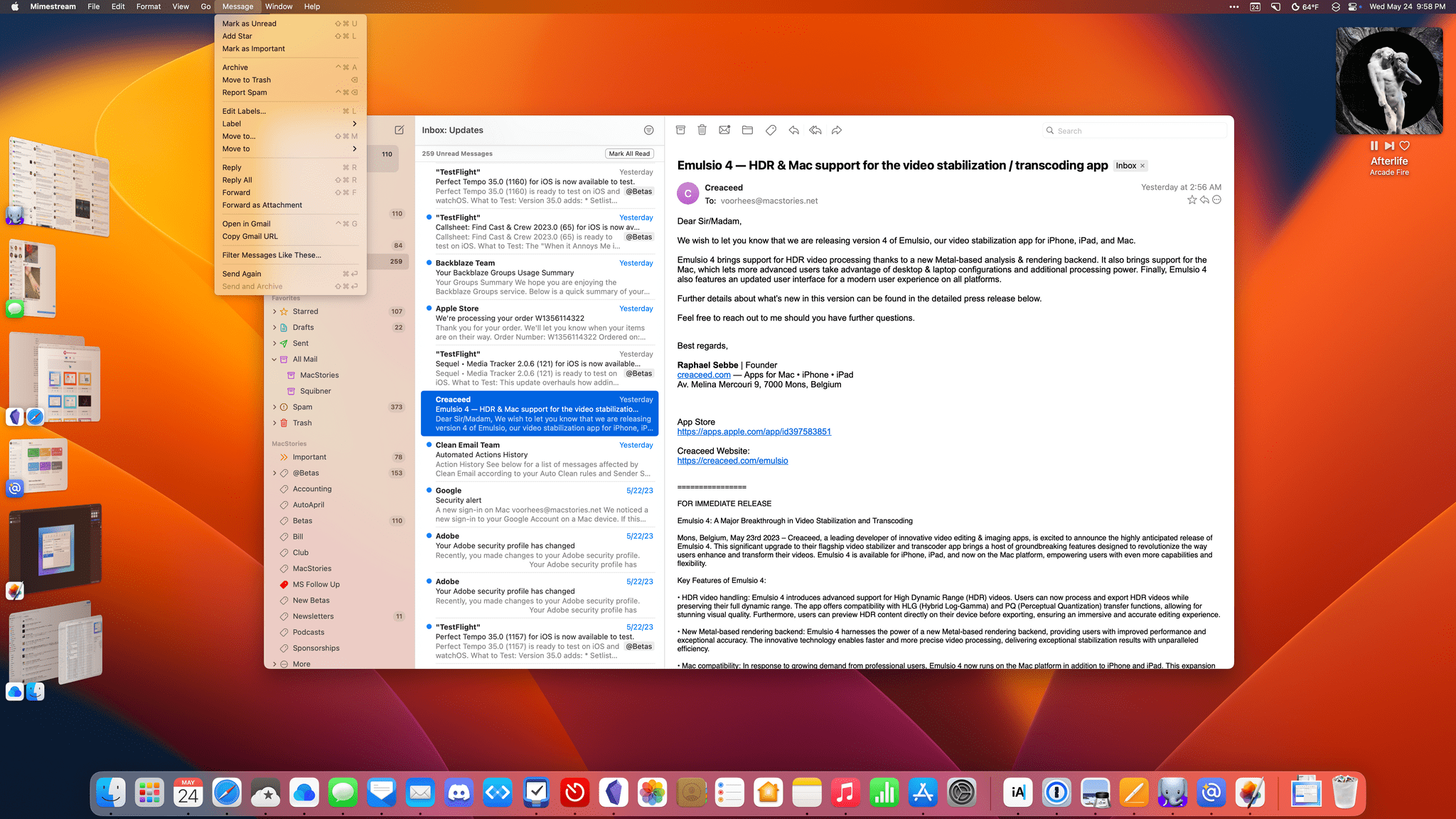1456x819 pixels.
Task: Select the Squibner mailbox
Action: (338, 391)
